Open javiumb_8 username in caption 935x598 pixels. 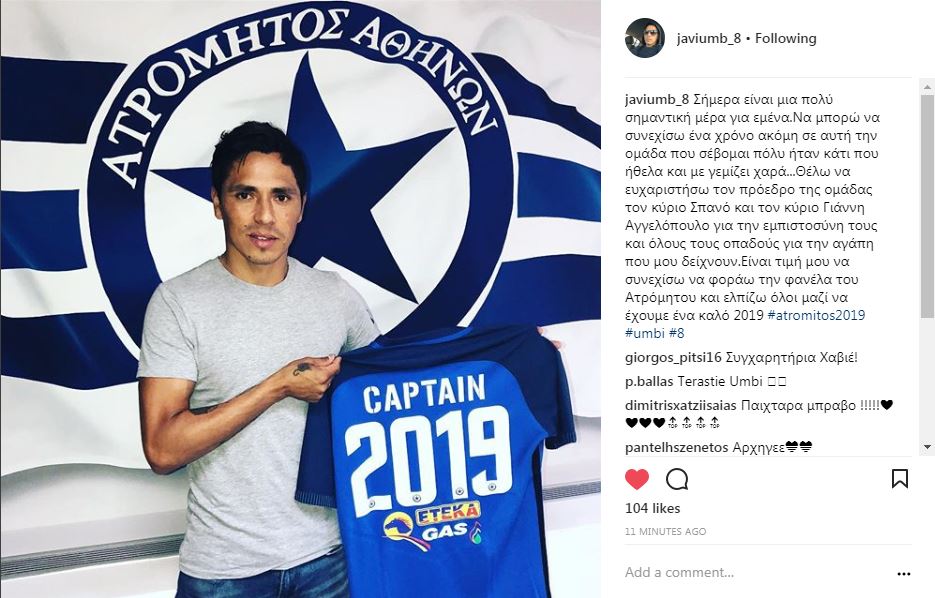coord(657,99)
